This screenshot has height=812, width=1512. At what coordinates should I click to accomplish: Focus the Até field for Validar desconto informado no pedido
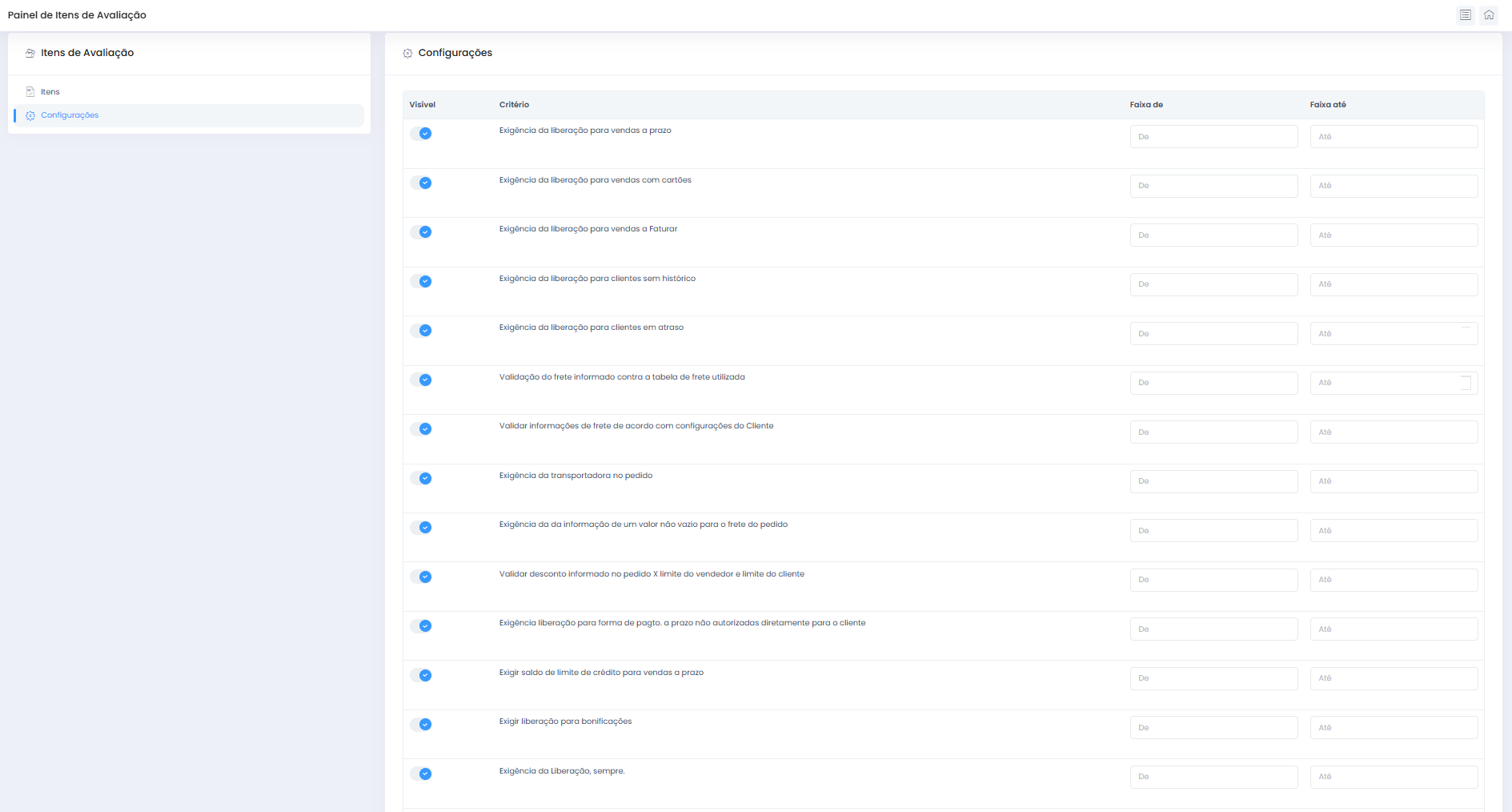coord(1394,580)
